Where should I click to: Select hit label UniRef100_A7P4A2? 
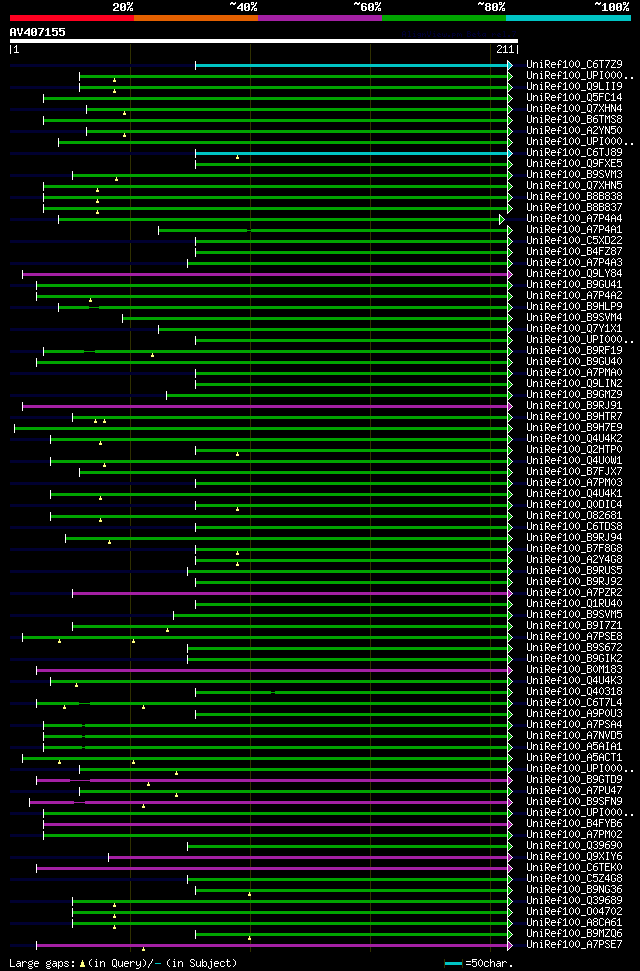click(x=574, y=295)
